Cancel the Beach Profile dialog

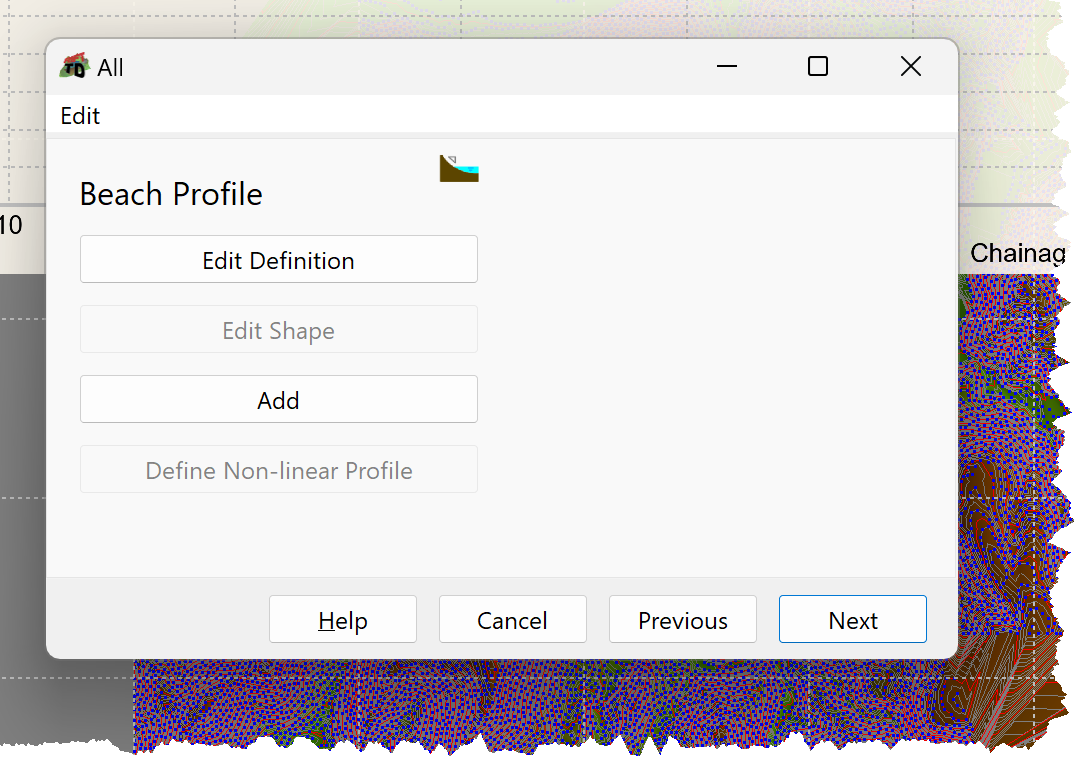512,620
